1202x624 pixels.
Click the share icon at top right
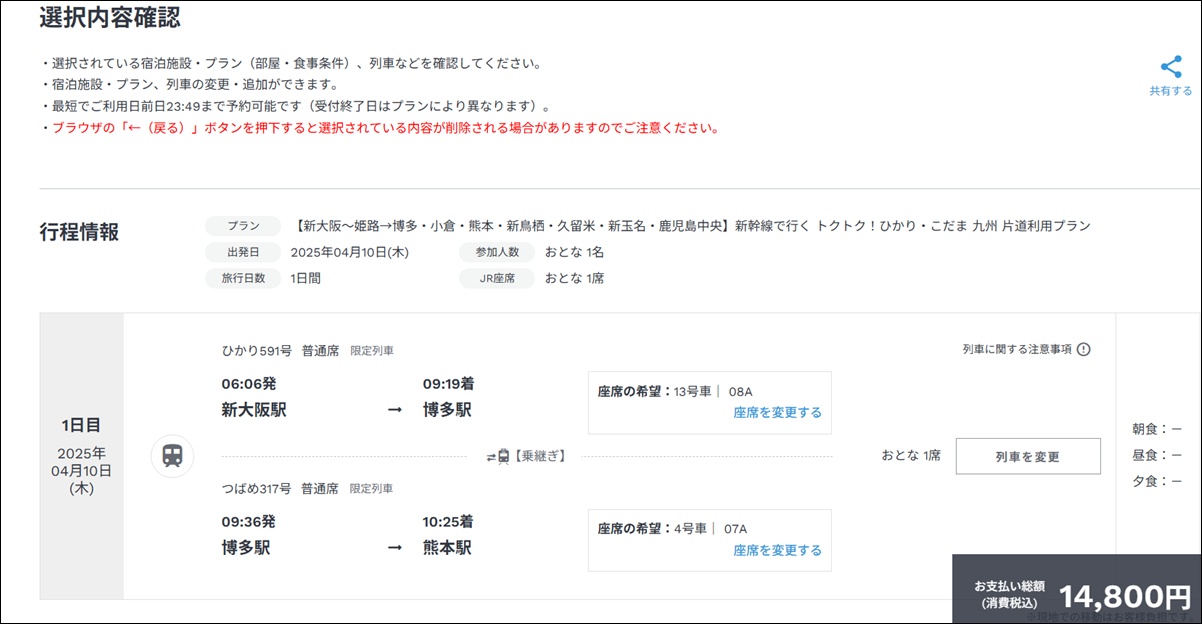click(1170, 67)
